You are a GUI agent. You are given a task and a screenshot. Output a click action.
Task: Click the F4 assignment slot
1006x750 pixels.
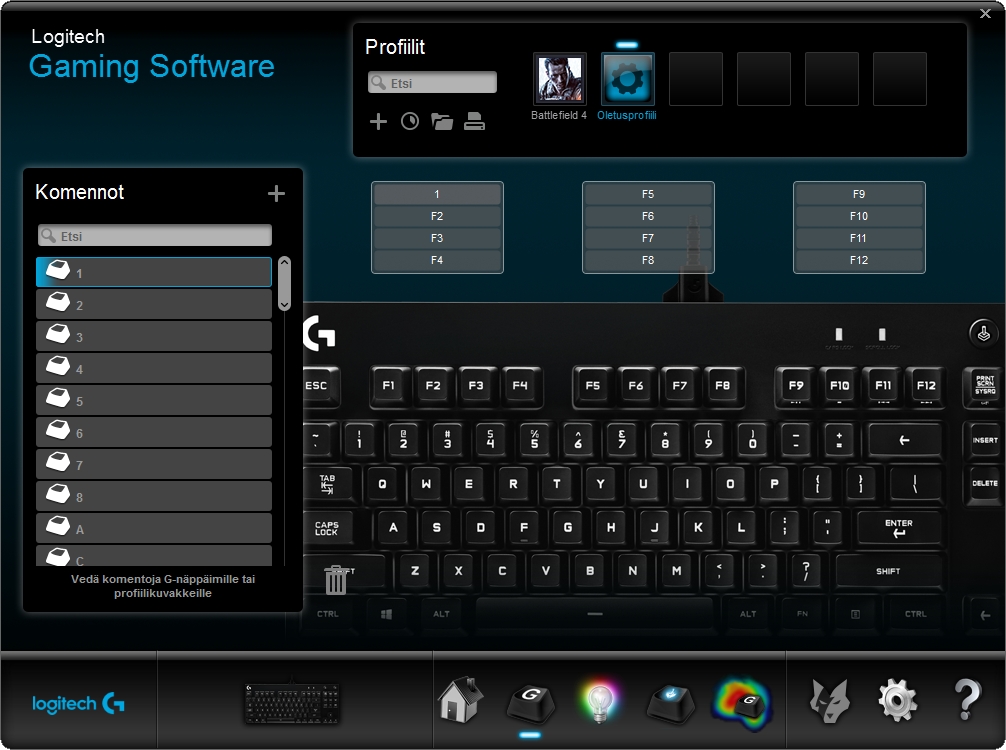point(437,260)
